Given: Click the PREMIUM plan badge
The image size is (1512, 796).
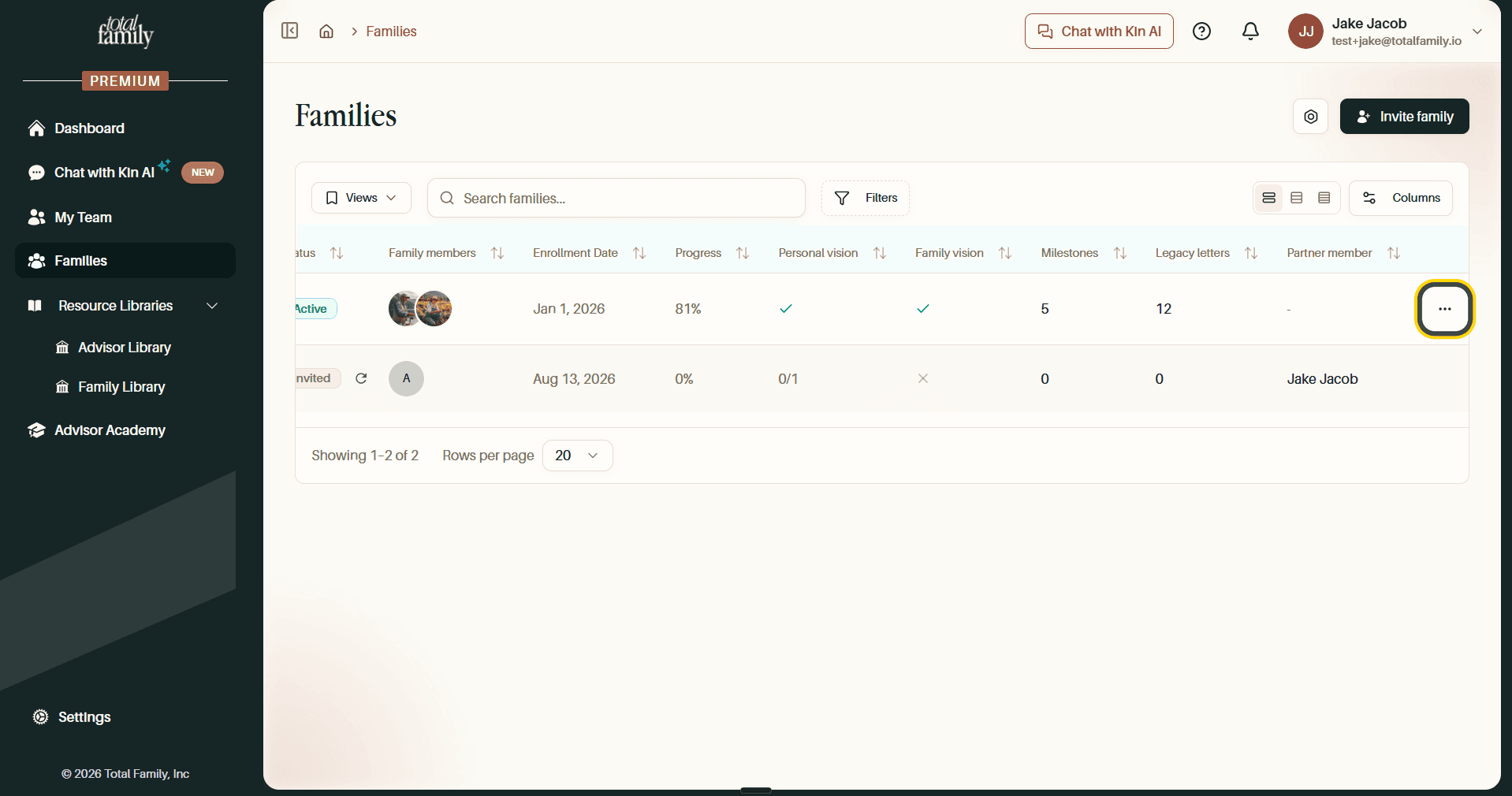Looking at the screenshot, I should tap(125, 81).
